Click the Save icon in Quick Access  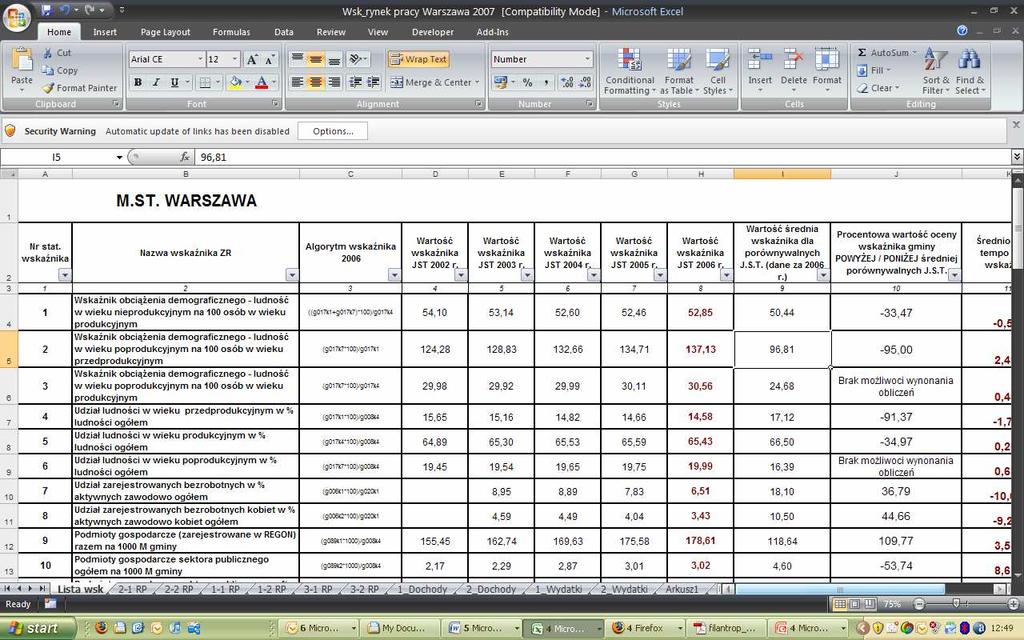(x=46, y=10)
